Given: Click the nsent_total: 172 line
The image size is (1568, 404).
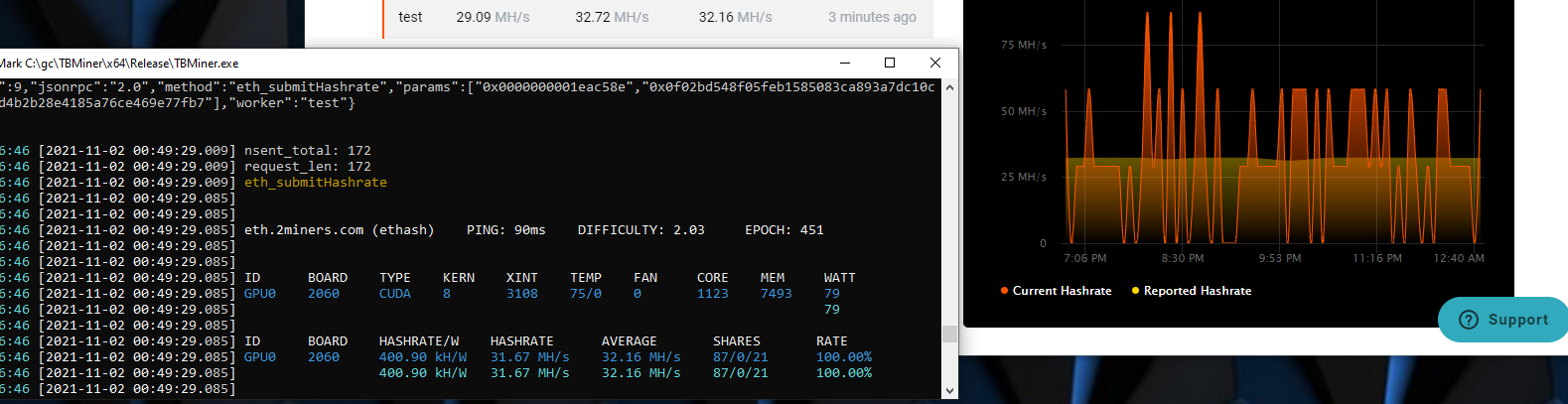Looking at the screenshot, I should 308,151.
